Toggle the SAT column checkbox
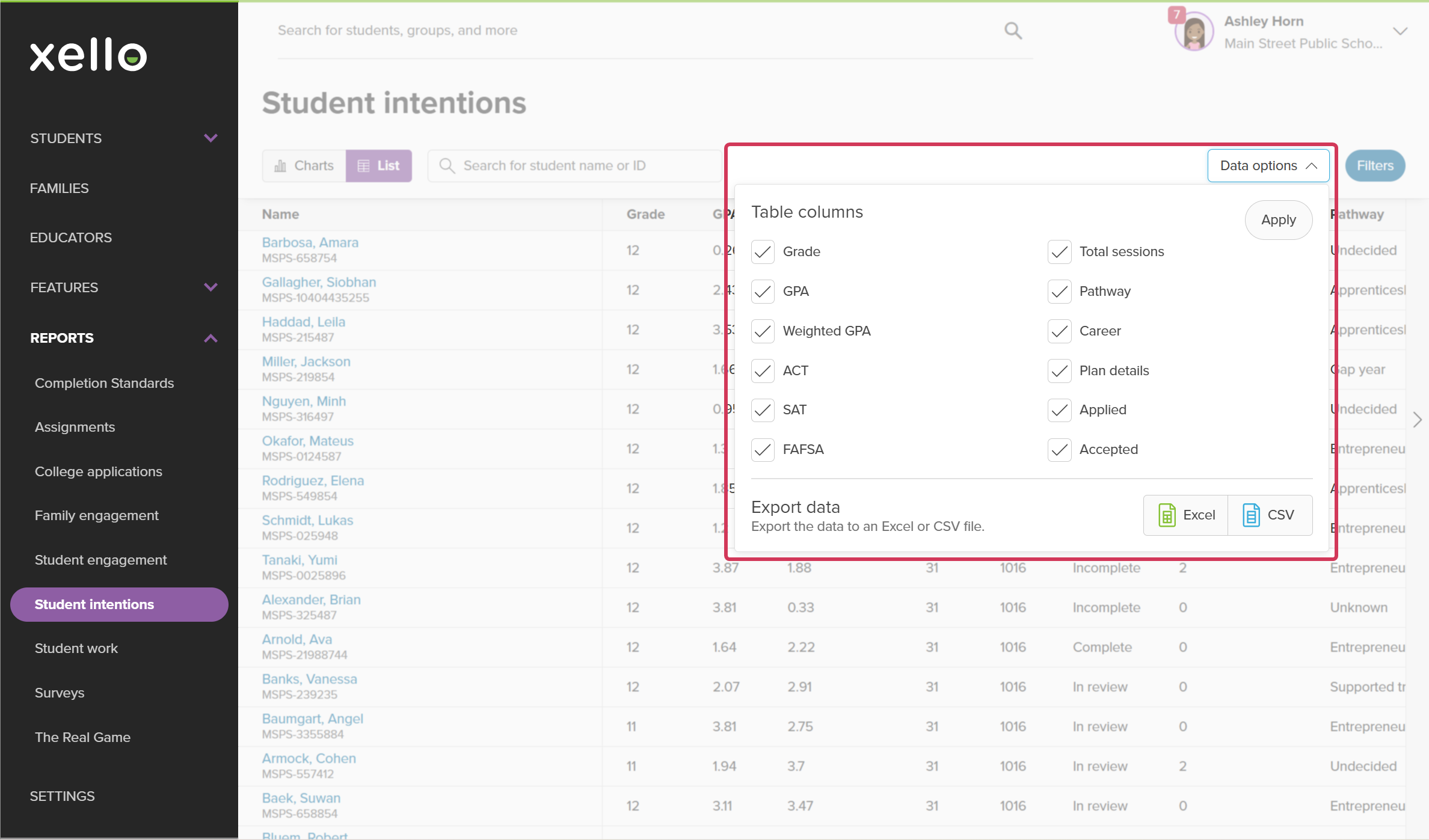 point(763,410)
